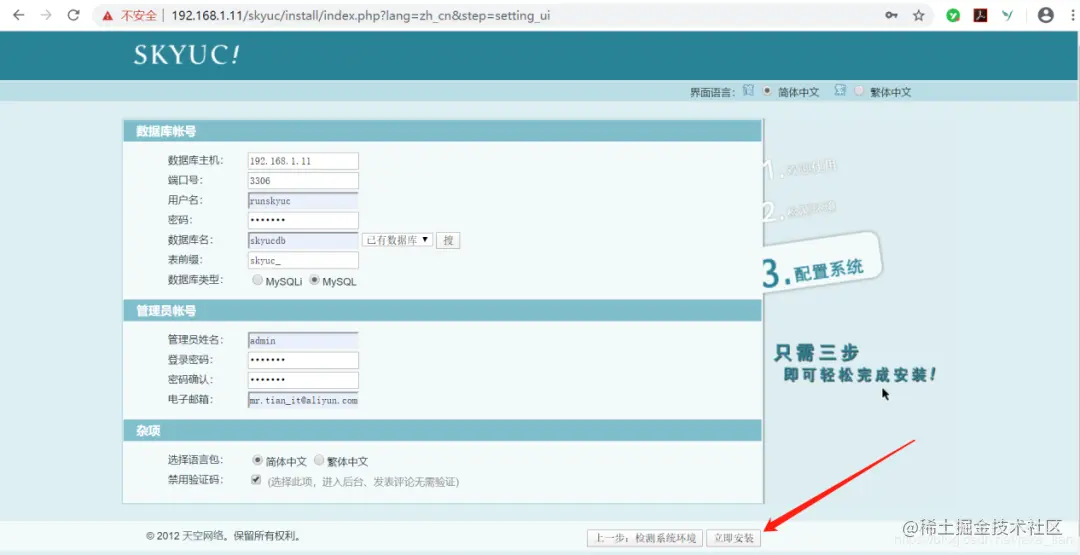
Task: Open the green Y extension icon
Action: [1007, 15]
